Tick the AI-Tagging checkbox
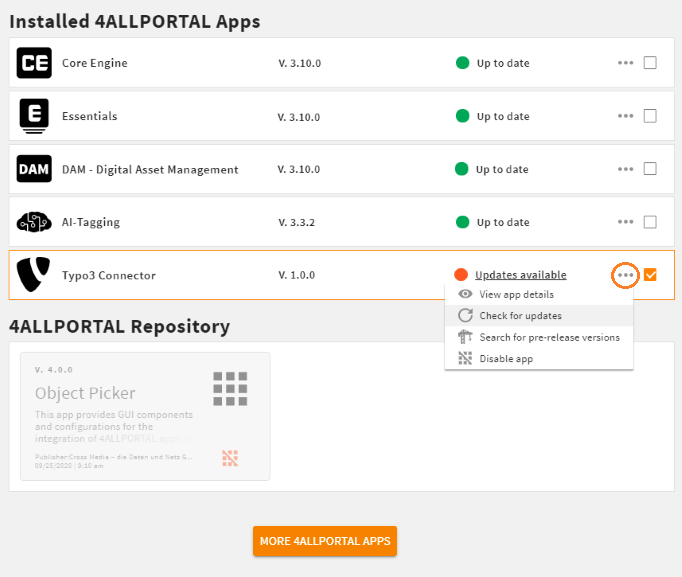This screenshot has width=682, height=577. (650, 222)
